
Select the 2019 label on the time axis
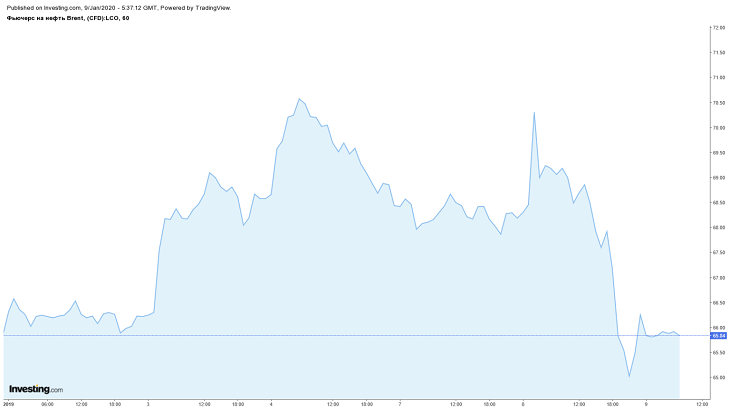pos(9,404)
